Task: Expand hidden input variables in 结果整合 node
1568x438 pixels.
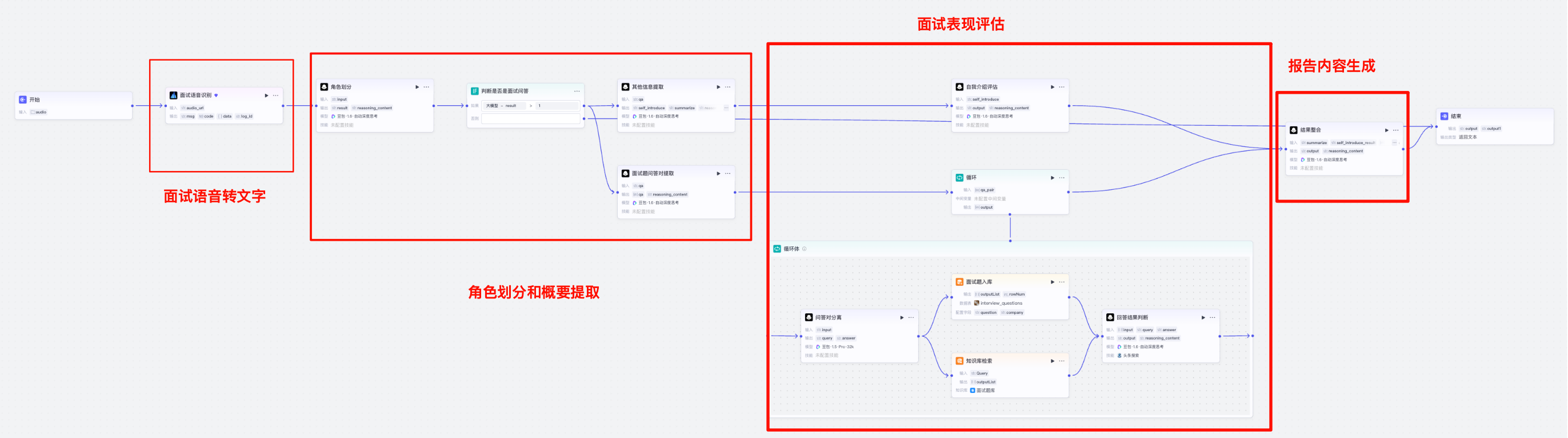Action: click(1394, 142)
